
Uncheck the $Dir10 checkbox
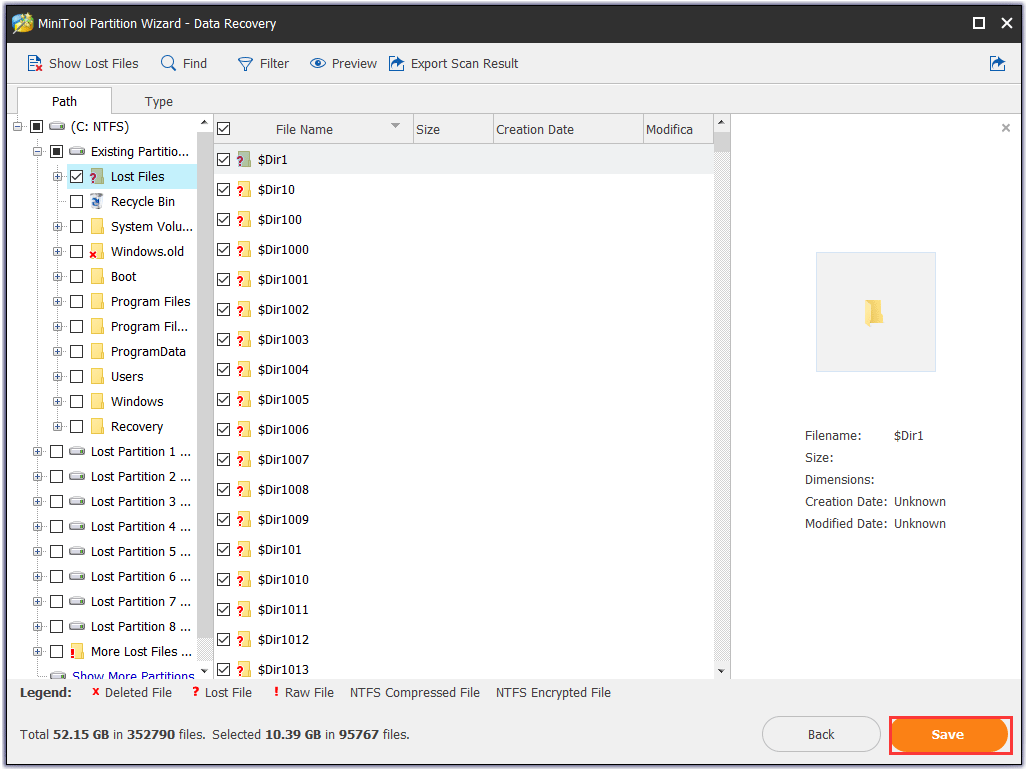[x=223, y=189]
